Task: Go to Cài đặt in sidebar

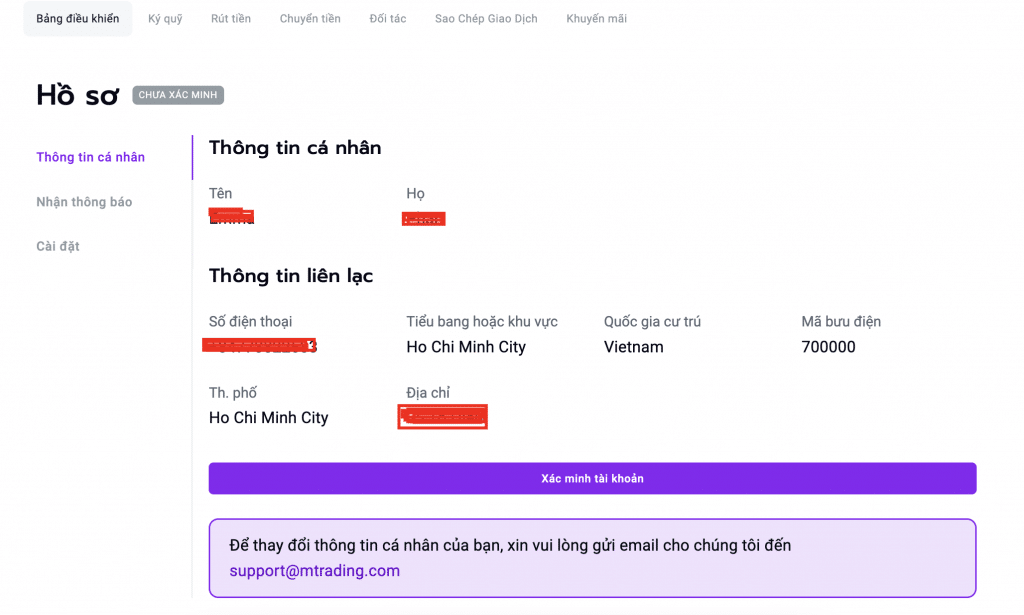Action: [x=58, y=246]
